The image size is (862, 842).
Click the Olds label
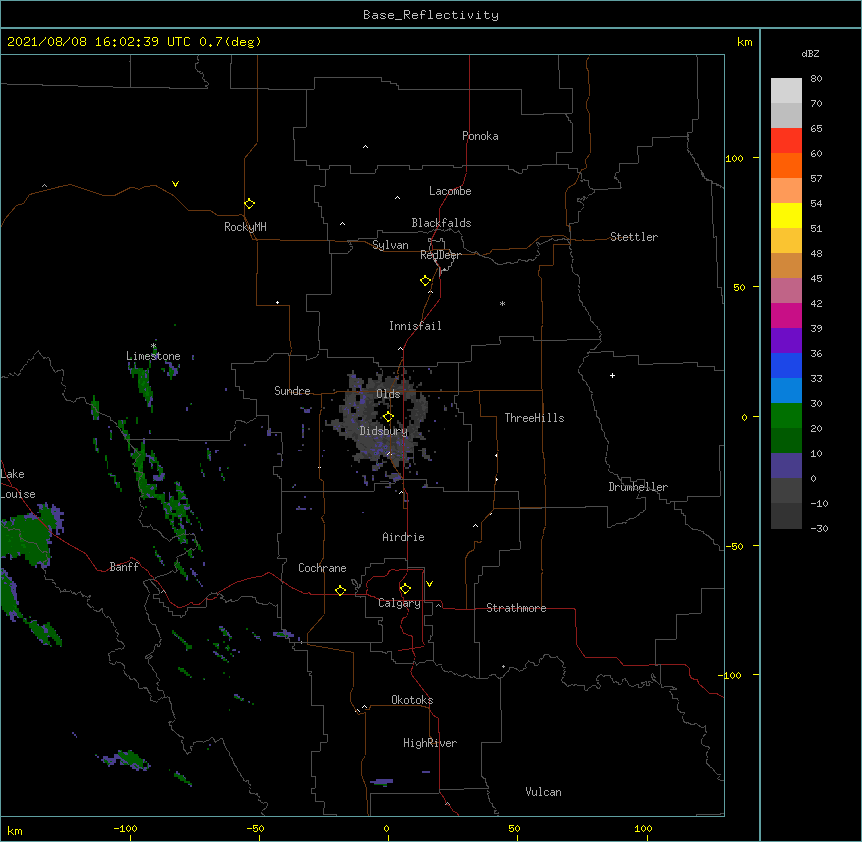point(388,394)
